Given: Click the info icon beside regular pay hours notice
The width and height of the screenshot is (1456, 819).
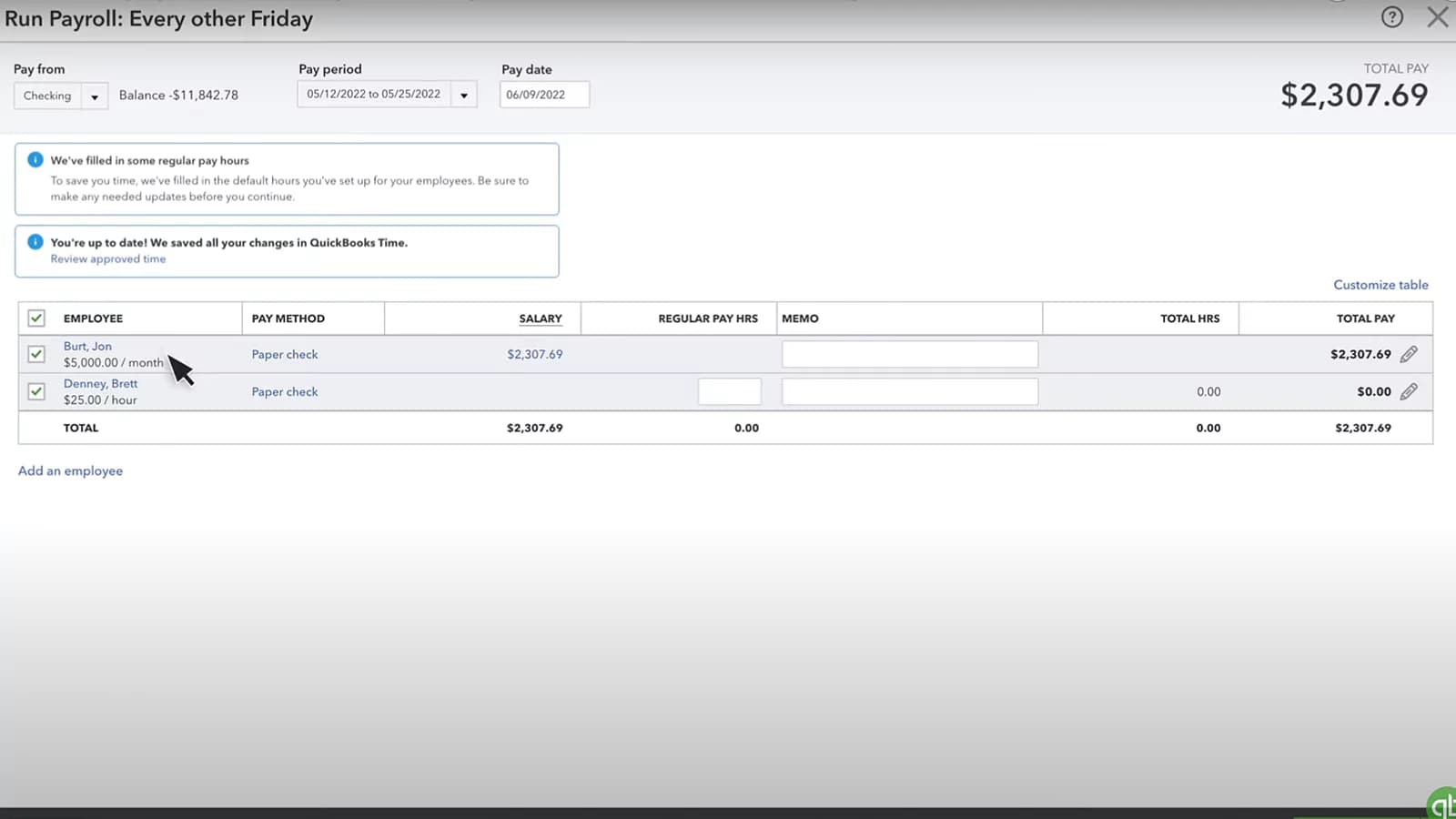Looking at the screenshot, I should click(35, 160).
